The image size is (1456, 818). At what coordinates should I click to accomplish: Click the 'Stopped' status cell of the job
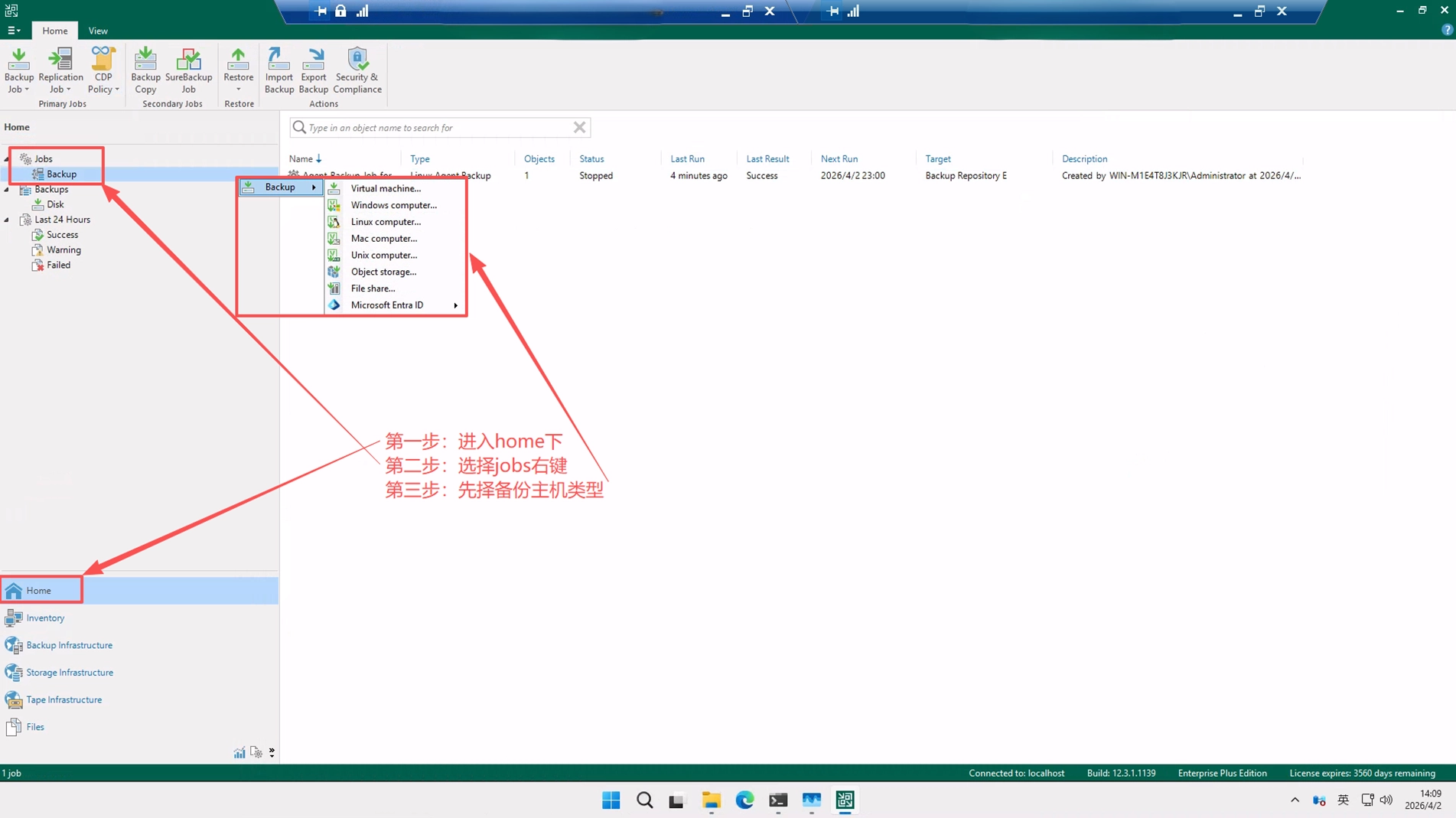(x=596, y=175)
